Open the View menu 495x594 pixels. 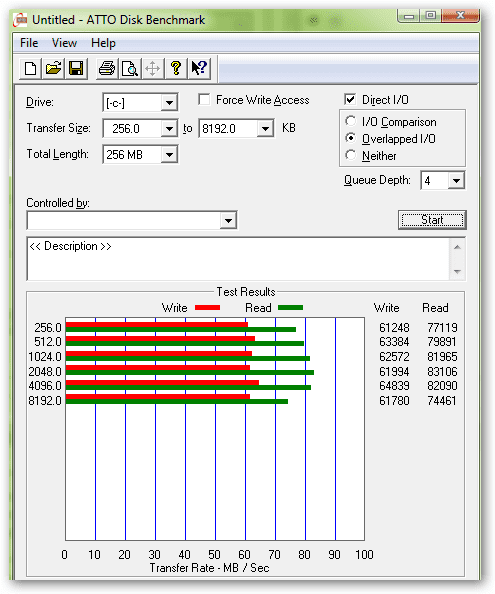(64, 43)
